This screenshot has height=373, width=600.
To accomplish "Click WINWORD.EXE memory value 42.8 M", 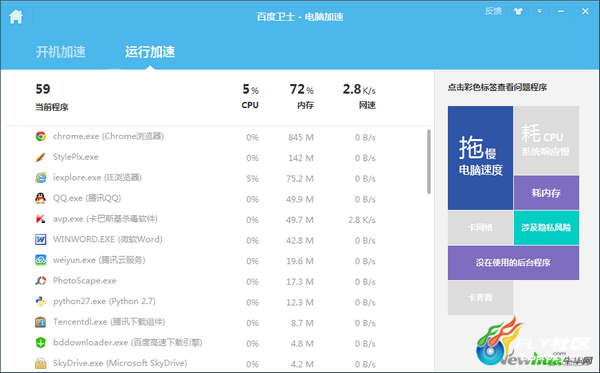I will click(x=300, y=241).
